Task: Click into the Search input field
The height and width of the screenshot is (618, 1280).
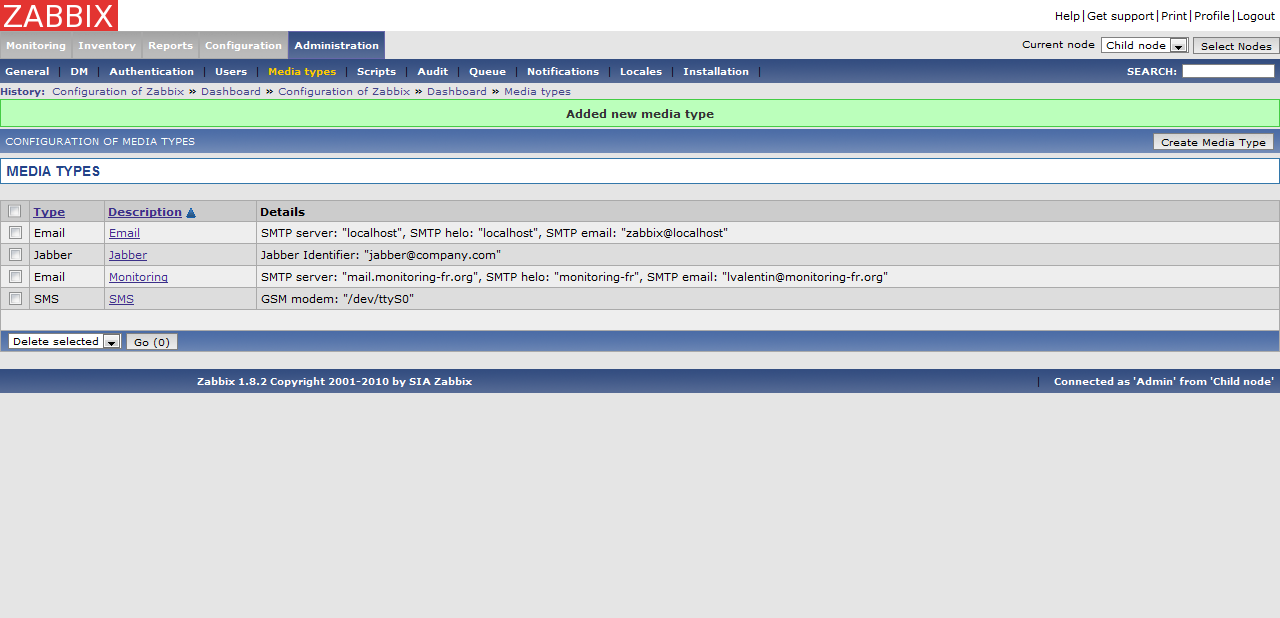Action: point(1228,71)
